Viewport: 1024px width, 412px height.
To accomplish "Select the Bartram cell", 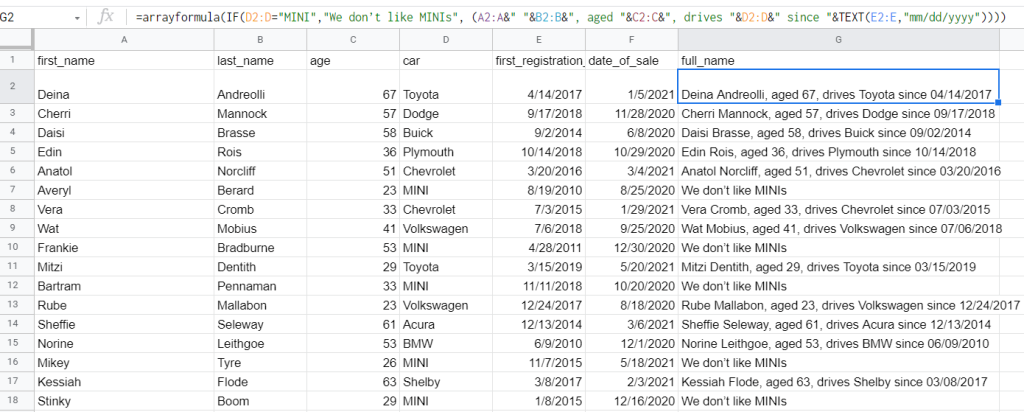I will pyautogui.click(x=124, y=286).
